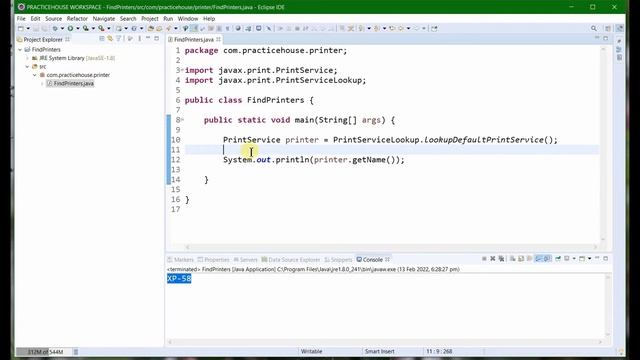Toggle Link with Editor in Project Explorer
640x360 pixels.
(x=110, y=39)
